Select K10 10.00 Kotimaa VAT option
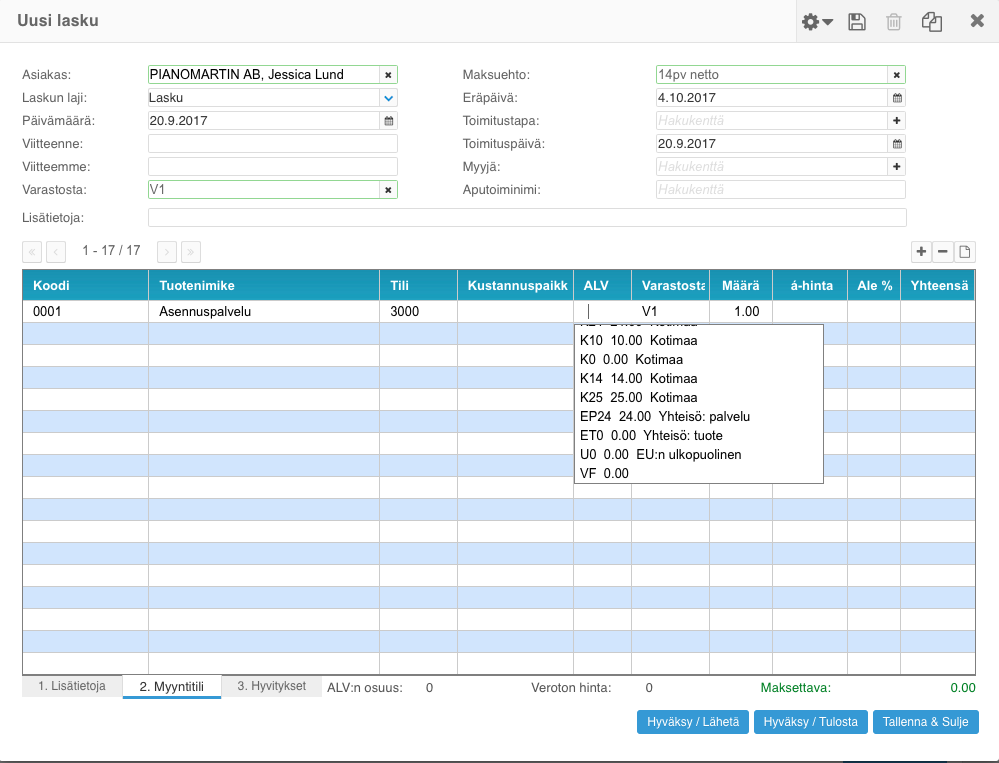This screenshot has width=999, height=763. [x=698, y=341]
